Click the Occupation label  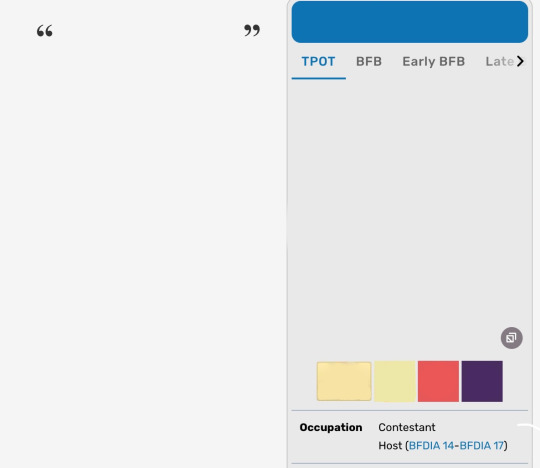click(x=331, y=427)
